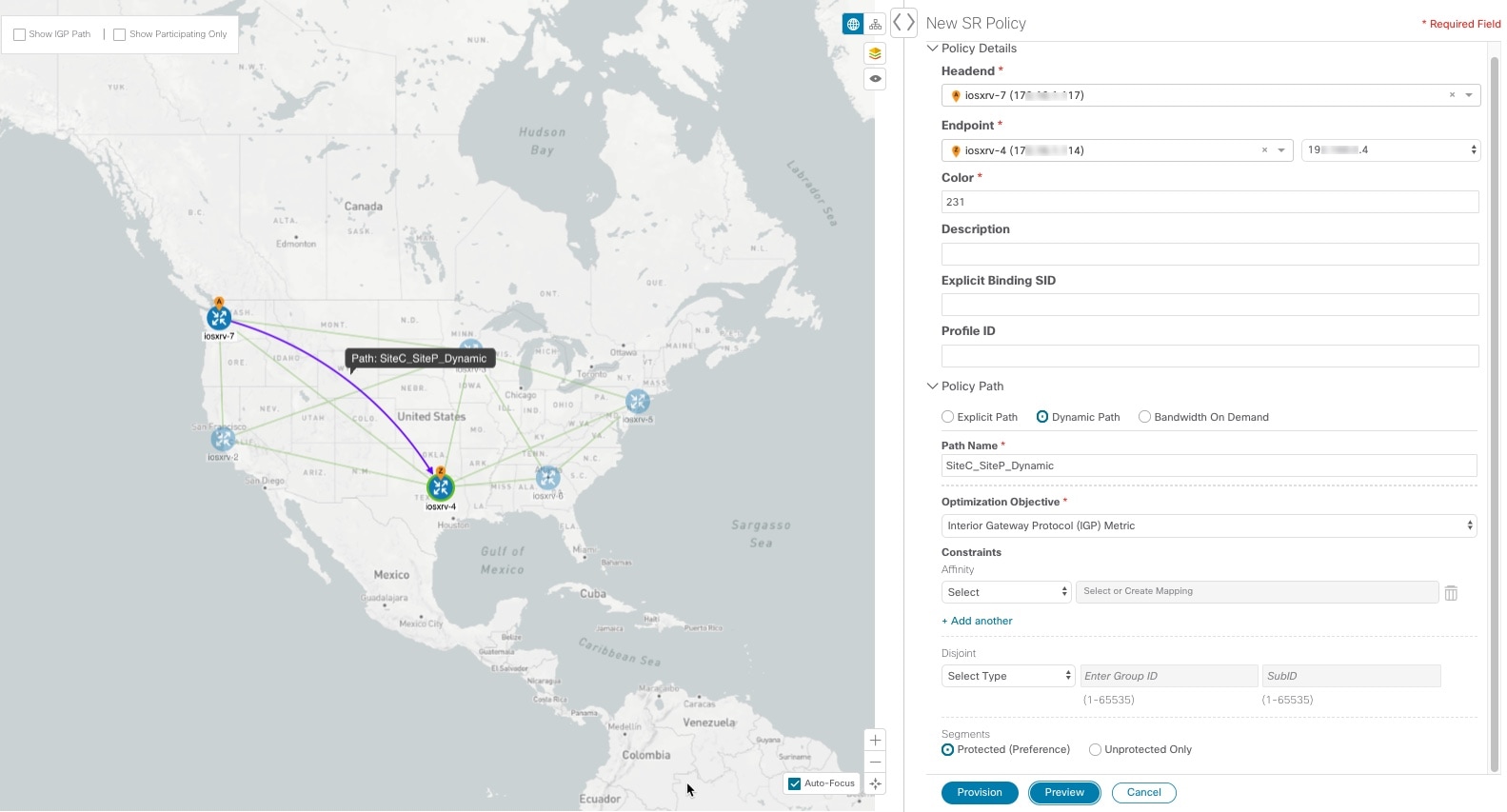Collapse side panel using angle brackets button
The image size is (1507, 812).
pos(903,22)
